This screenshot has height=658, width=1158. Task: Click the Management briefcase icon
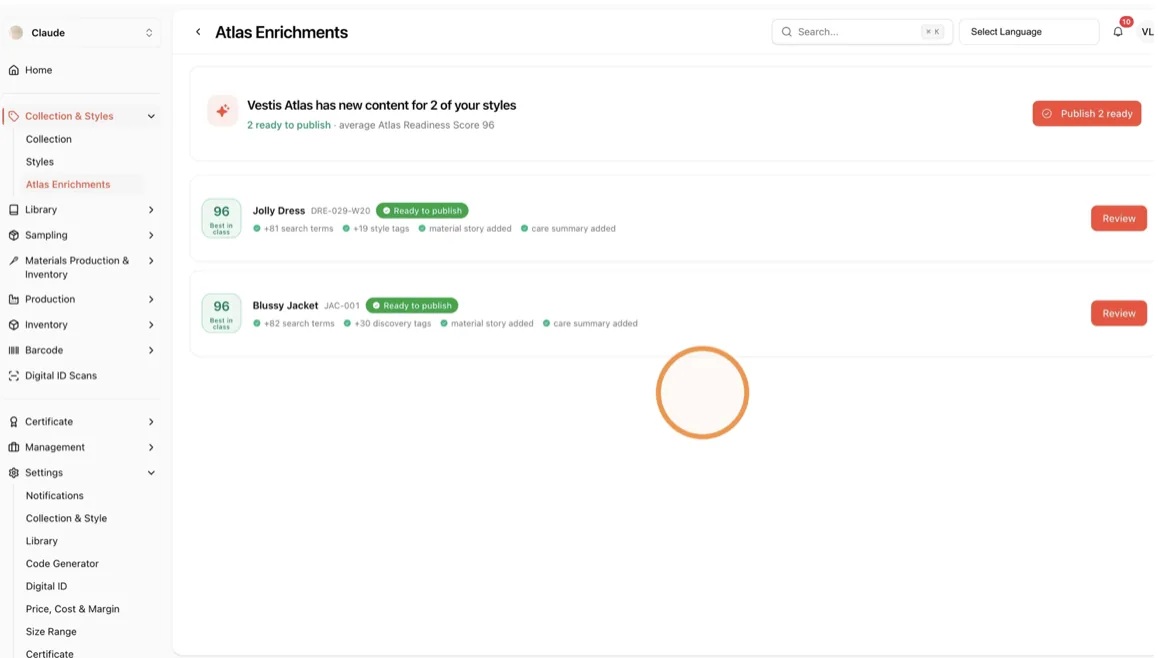[x=13, y=448]
